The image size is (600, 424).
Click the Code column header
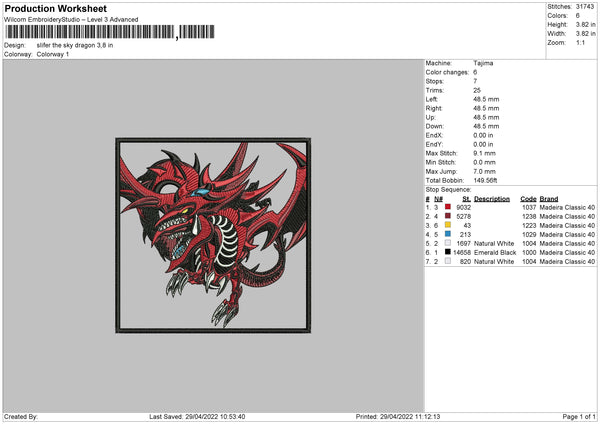(x=528, y=199)
